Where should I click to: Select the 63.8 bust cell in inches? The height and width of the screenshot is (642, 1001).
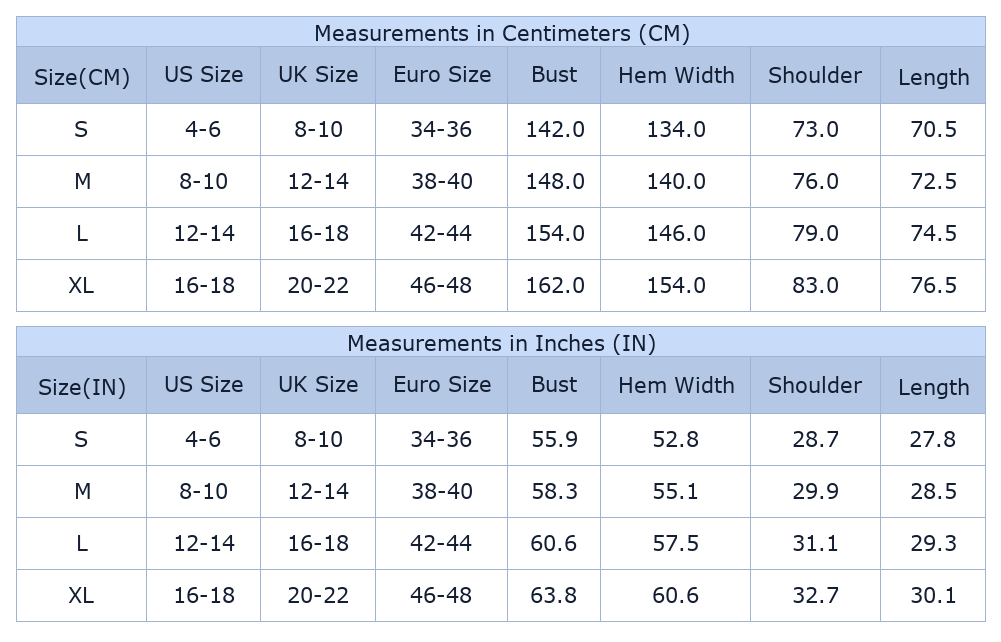tap(554, 595)
